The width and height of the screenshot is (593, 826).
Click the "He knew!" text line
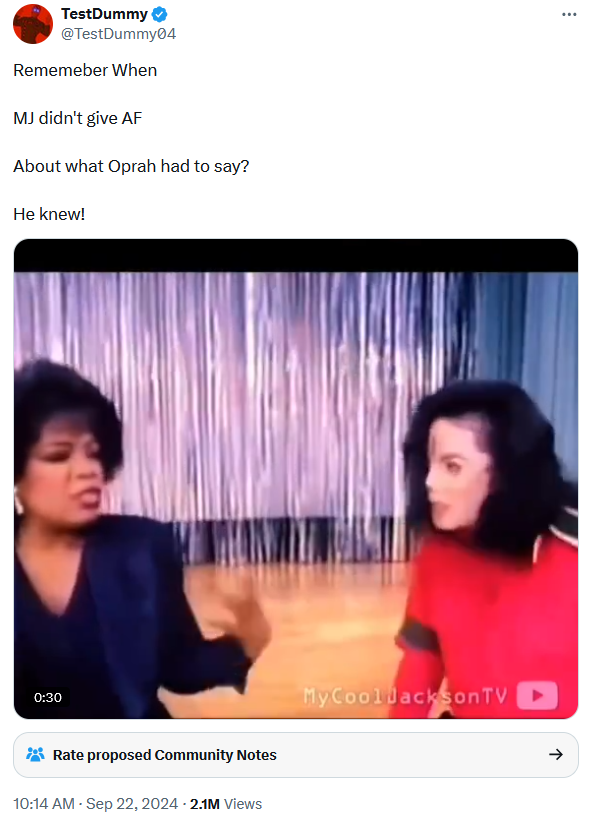coord(49,214)
